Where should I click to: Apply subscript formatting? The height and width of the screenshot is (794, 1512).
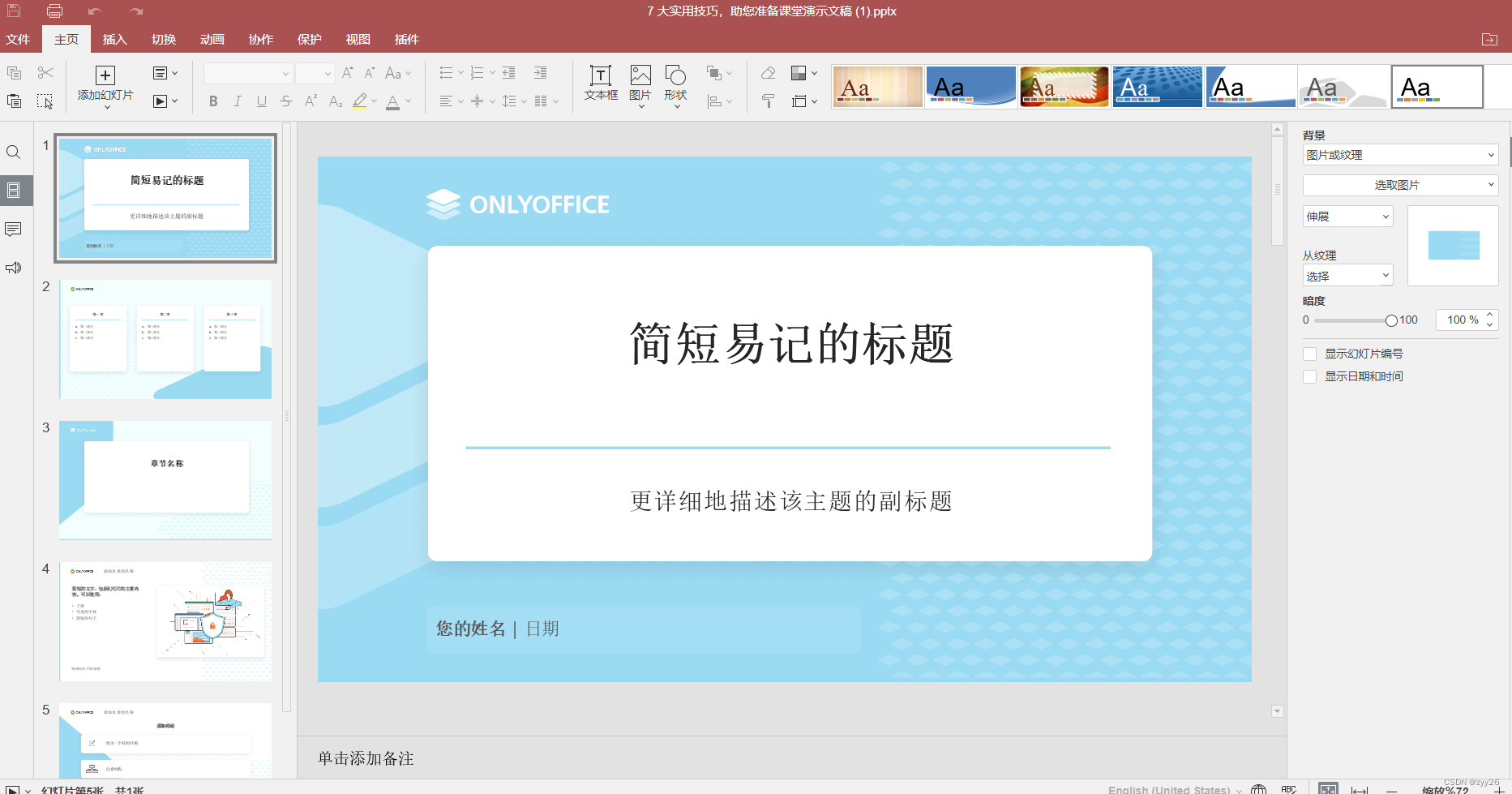pyautogui.click(x=335, y=101)
